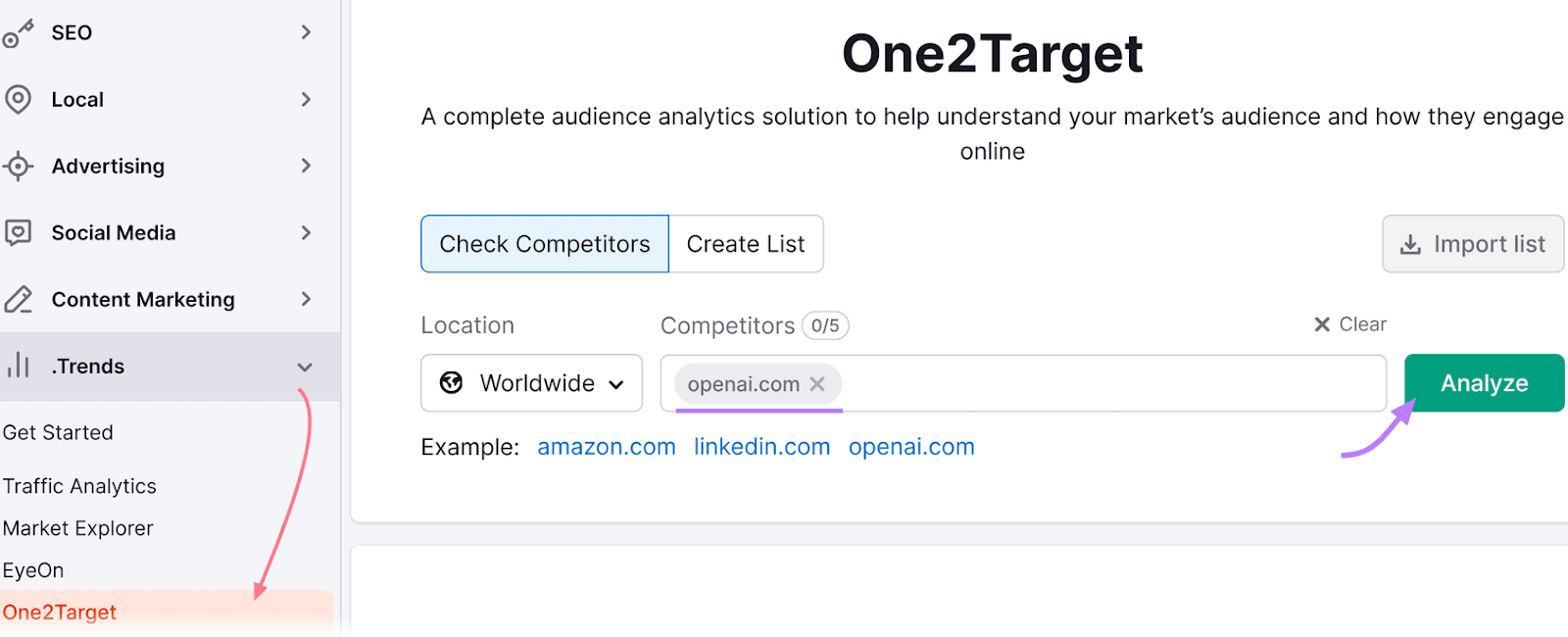This screenshot has width=1568, height=637.
Task: Expand the SEO sidebar section
Action: click(307, 32)
